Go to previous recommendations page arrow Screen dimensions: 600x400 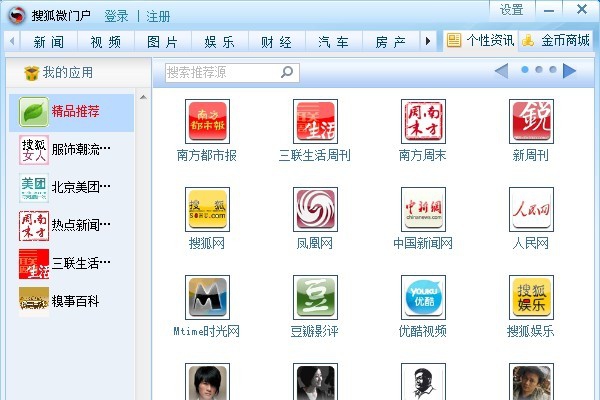point(501,71)
